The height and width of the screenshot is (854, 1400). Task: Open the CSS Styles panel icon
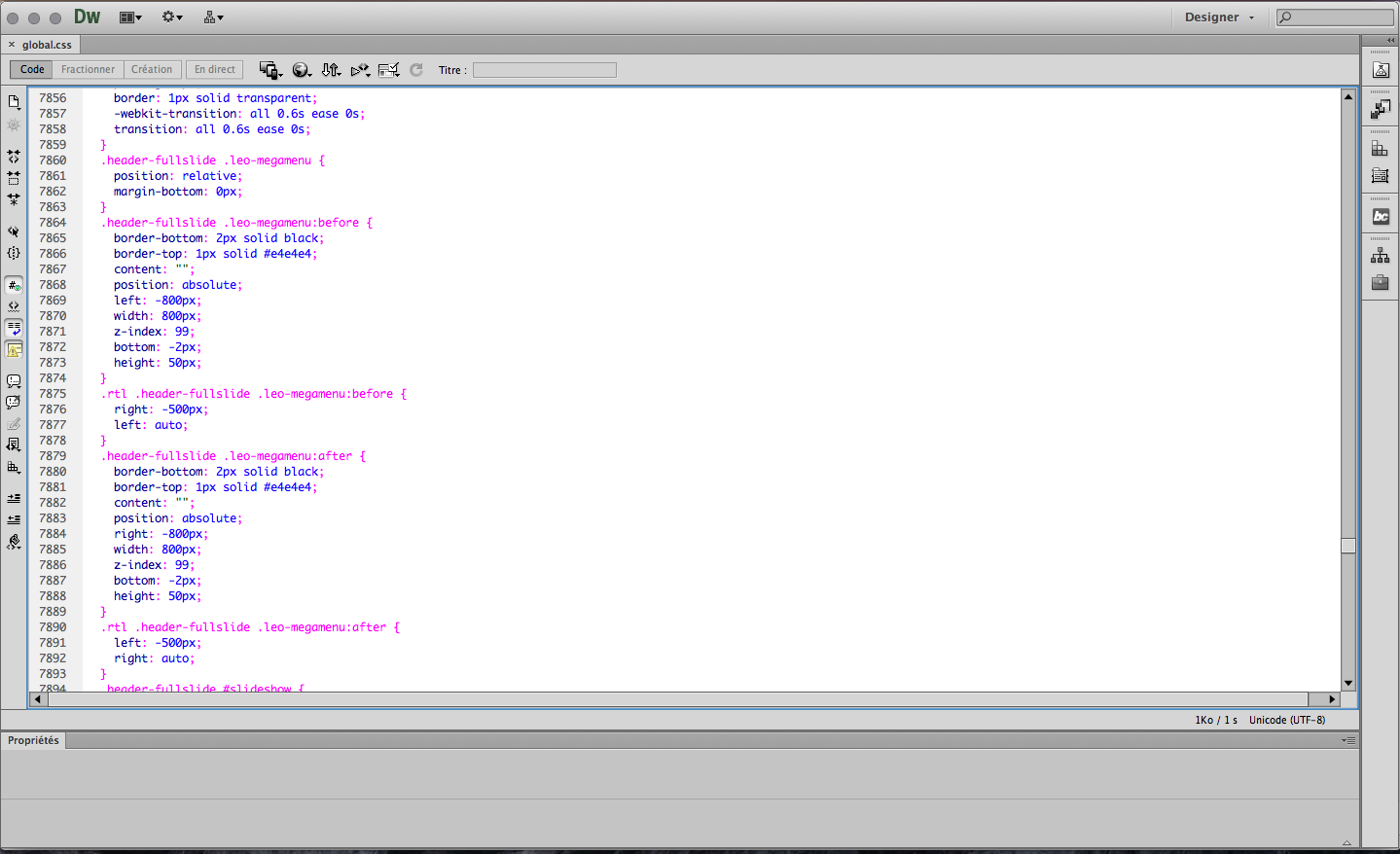point(1381,149)
